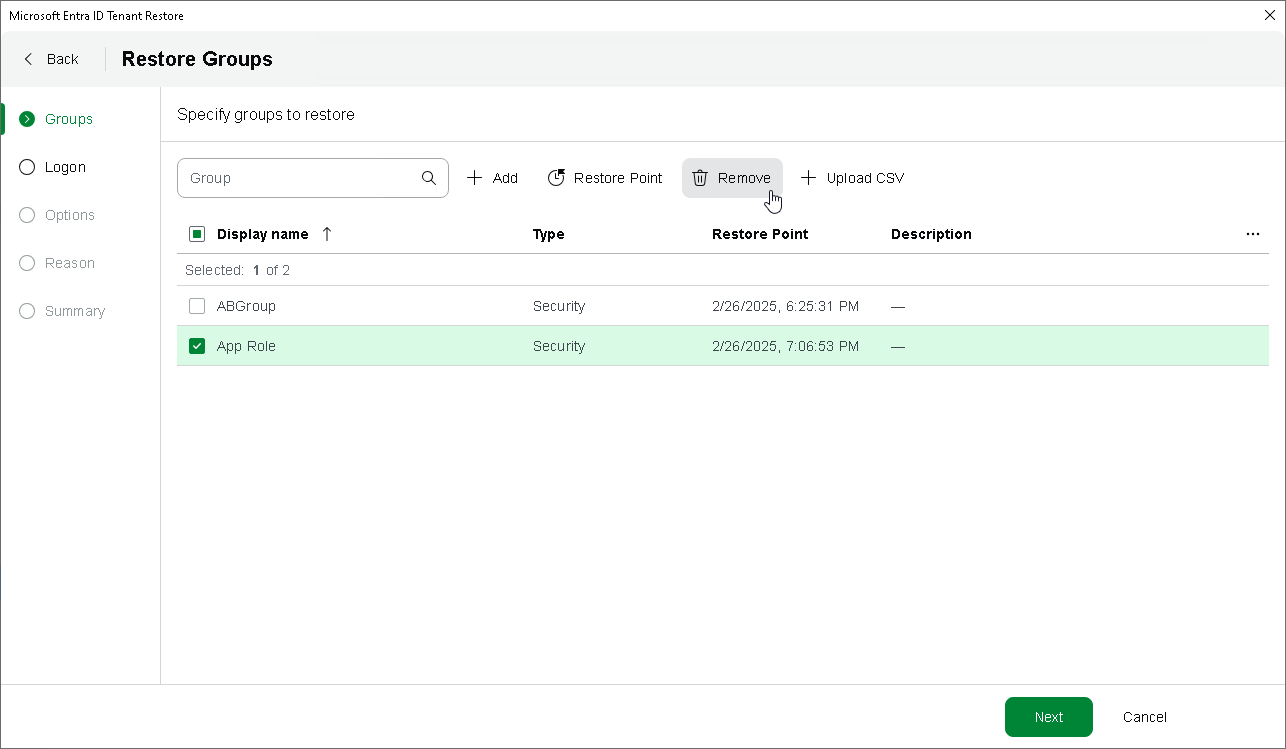Close the Tenant Restore window
The height and width of the screenshot is (749, 1286).
pos(1270,15)
